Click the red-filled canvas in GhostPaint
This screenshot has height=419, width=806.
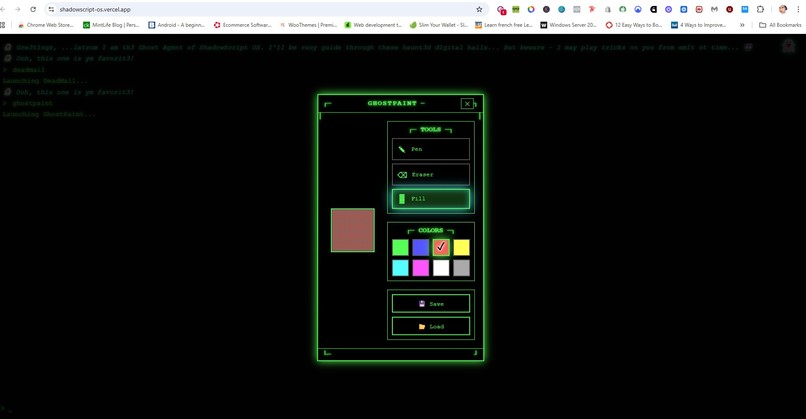(353, 230)
